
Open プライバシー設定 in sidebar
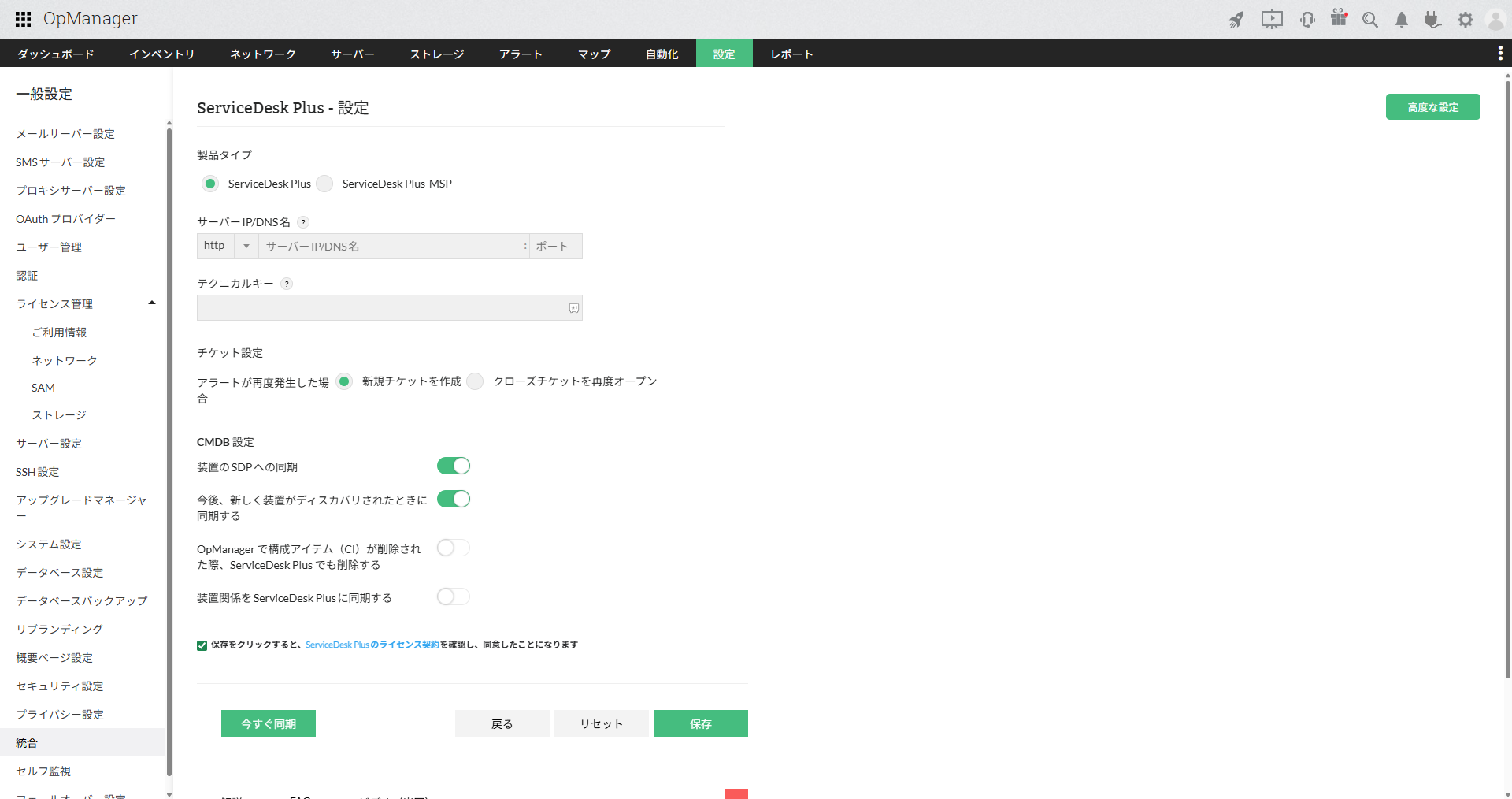60,715
